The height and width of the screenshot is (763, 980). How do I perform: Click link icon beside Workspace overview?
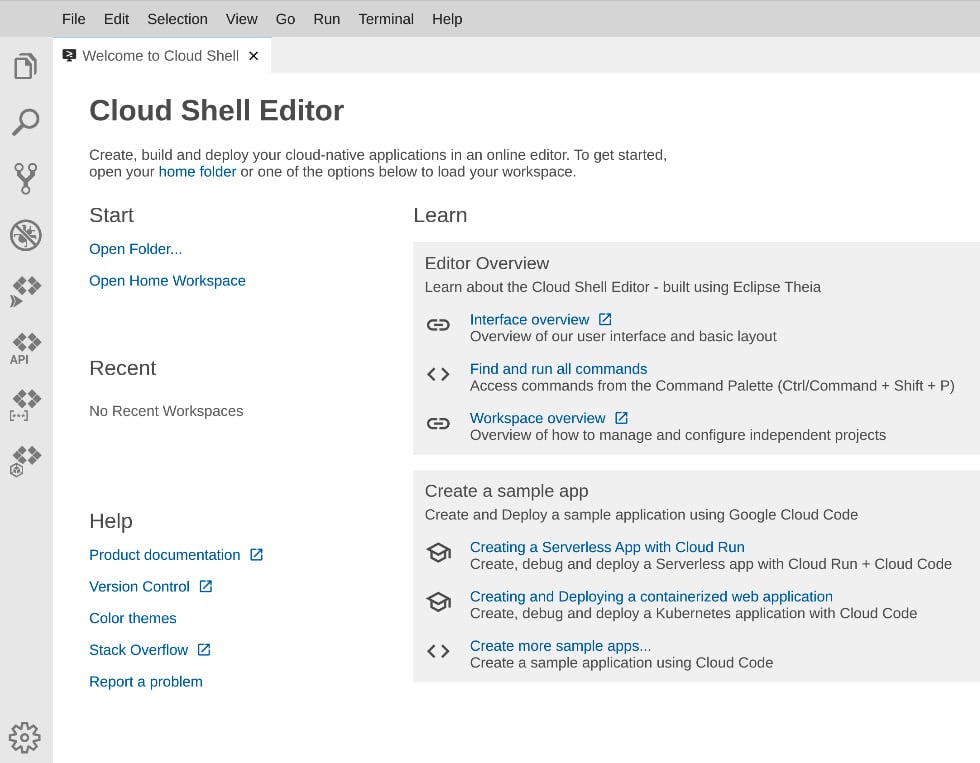click(438, 424)
